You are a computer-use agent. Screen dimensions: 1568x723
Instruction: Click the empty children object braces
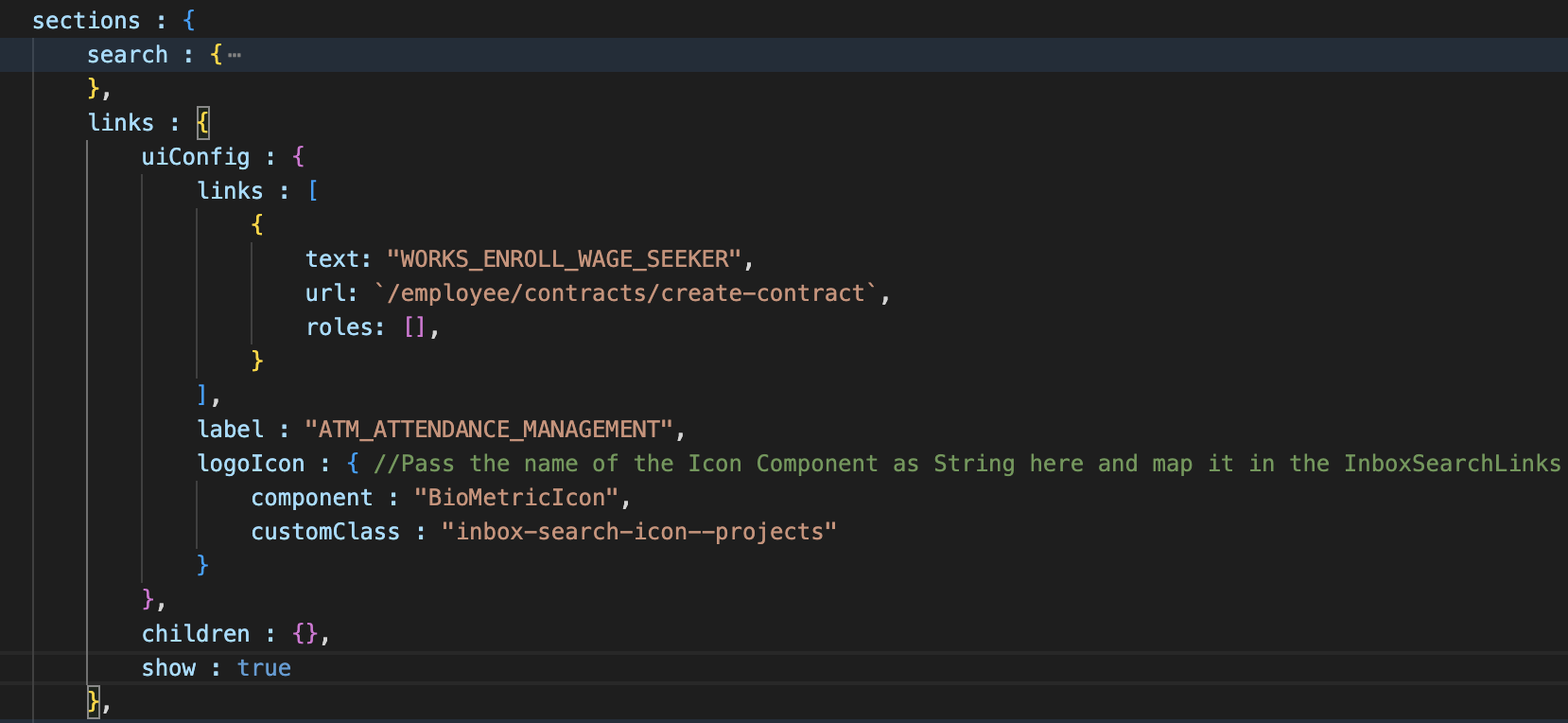tap(305, 634)
